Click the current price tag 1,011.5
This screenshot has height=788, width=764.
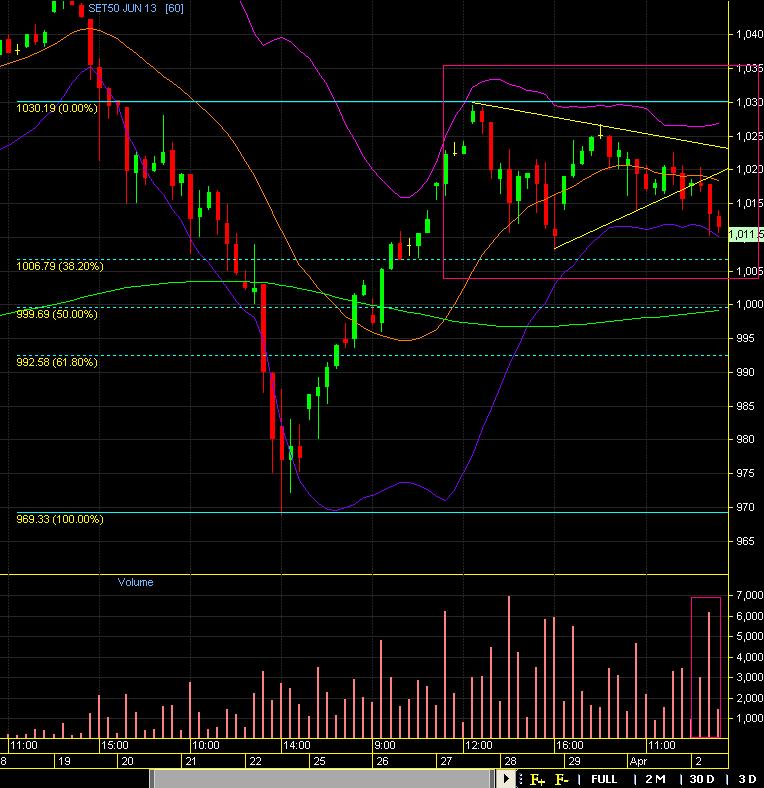coord(746,235)
